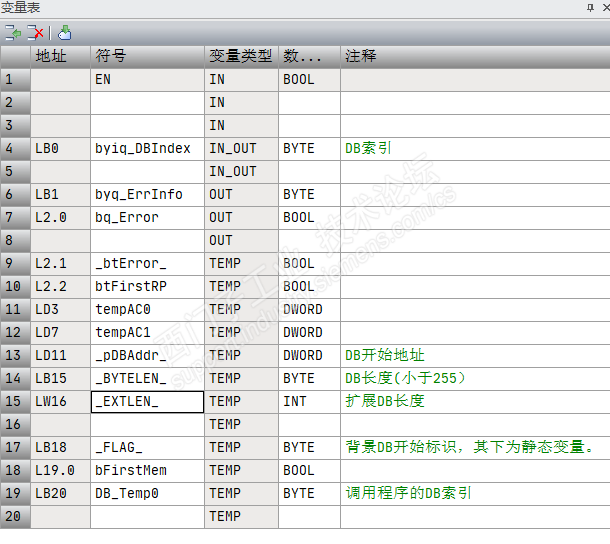Image resolution: width=610 pixels, height=544 pixels.
Task: Click the L2.1 address cell
Action: click(60, 264)
